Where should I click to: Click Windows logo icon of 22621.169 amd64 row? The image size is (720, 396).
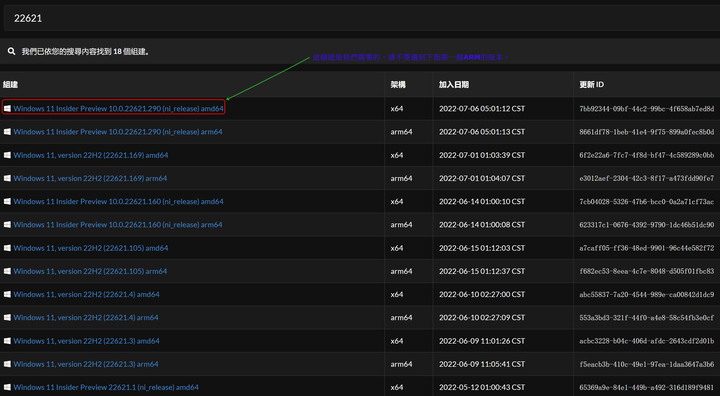click(x=7, y=155)
